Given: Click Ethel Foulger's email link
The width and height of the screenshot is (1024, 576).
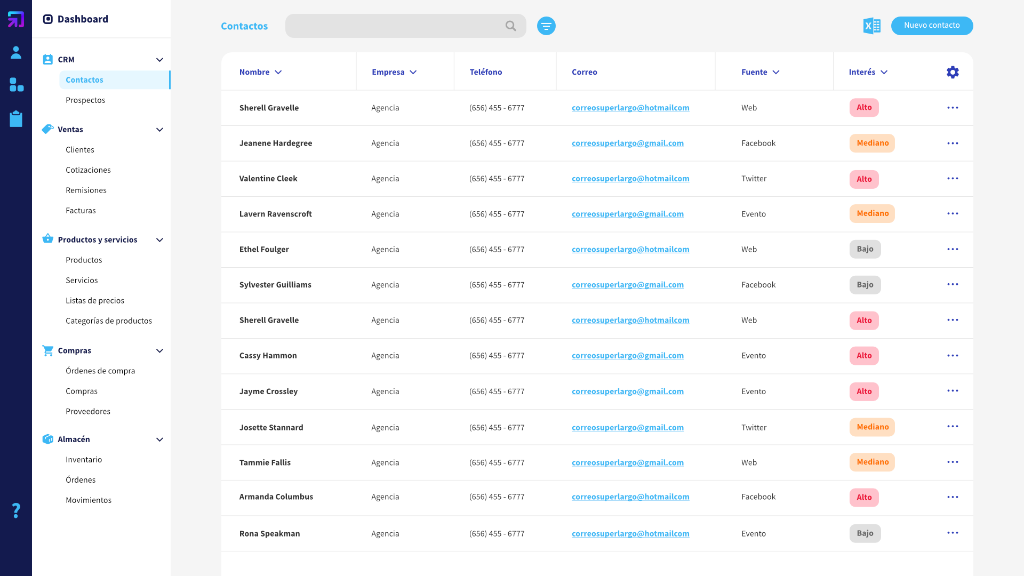Looking at the screenshot, I should click(630, 249).
